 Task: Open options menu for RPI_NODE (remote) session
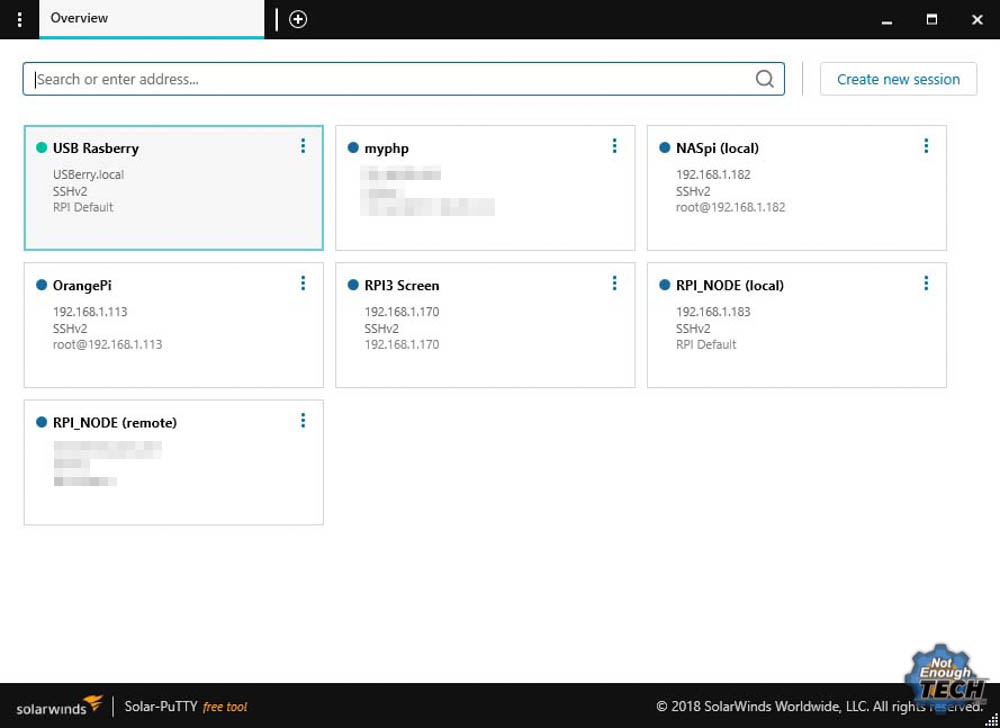[303, 420]
